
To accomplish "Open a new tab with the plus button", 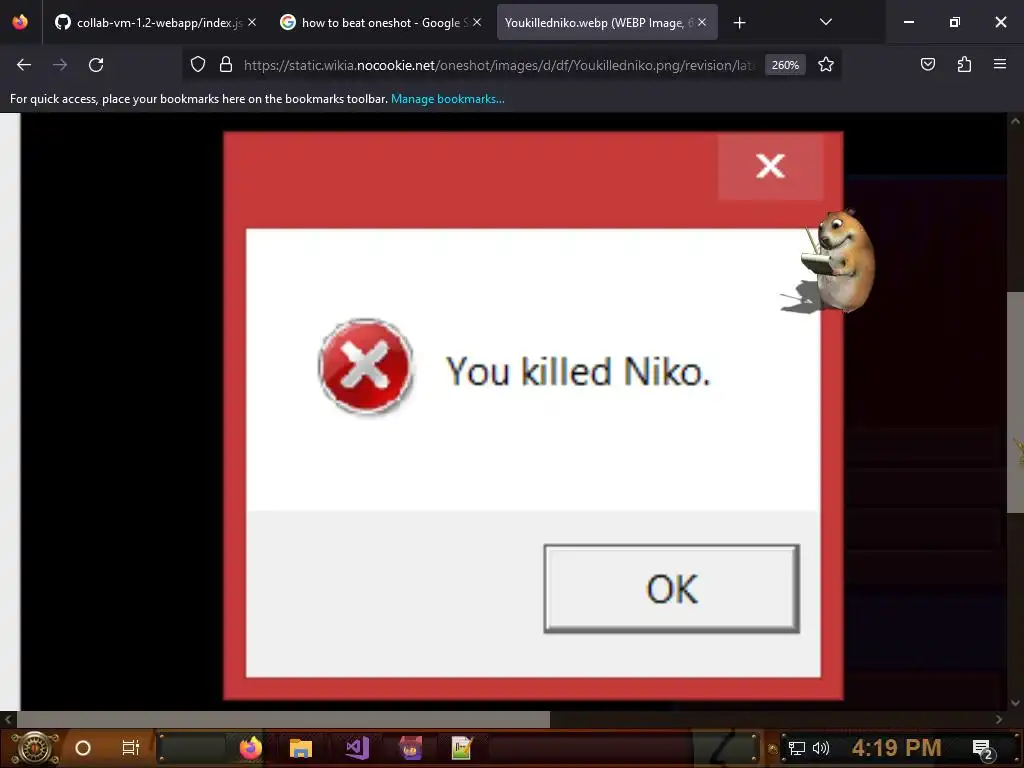I will pyautogui.click(x=739, y=23).
